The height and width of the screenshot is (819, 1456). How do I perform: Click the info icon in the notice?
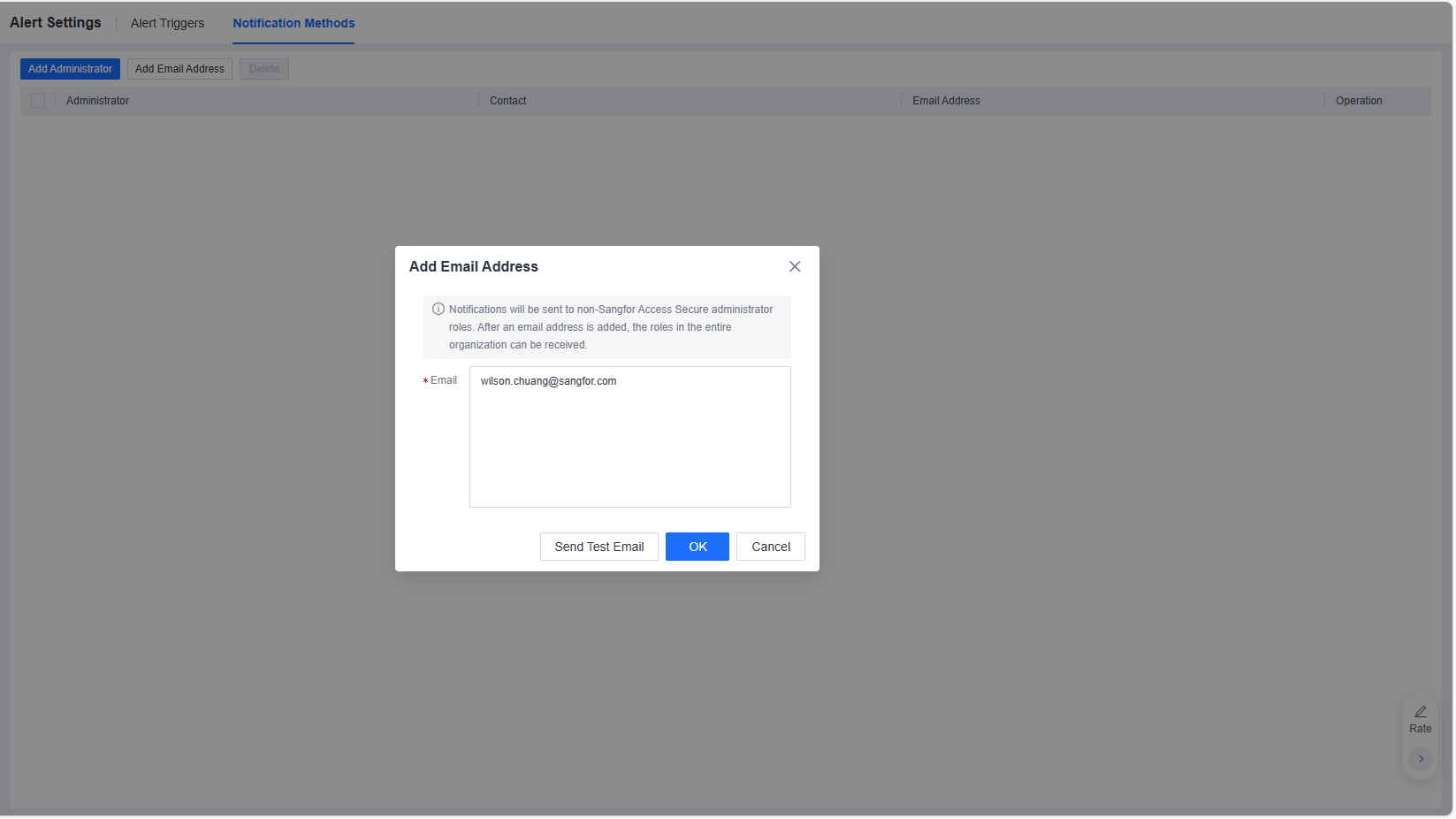click(438, 309)
